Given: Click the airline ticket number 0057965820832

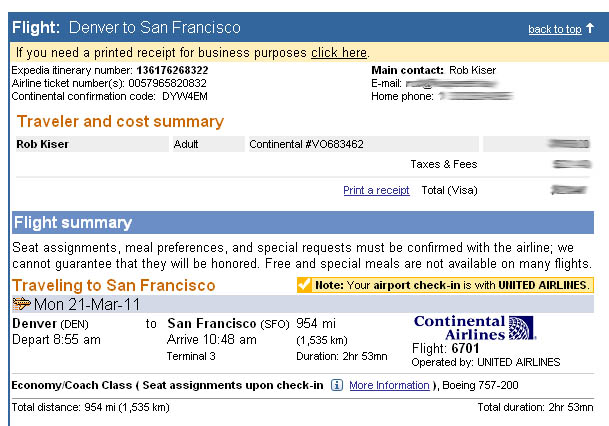Looking at the screenshot, I should 167,83.
